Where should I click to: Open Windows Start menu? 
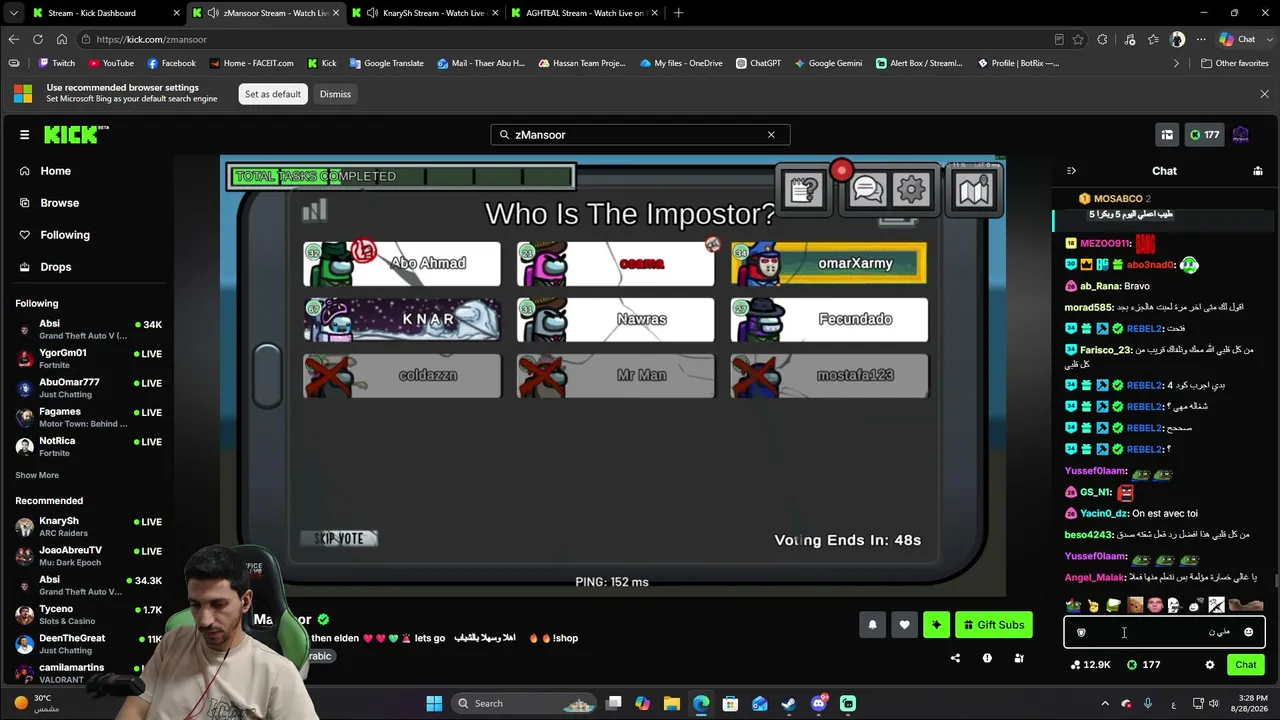pos(434,703)
